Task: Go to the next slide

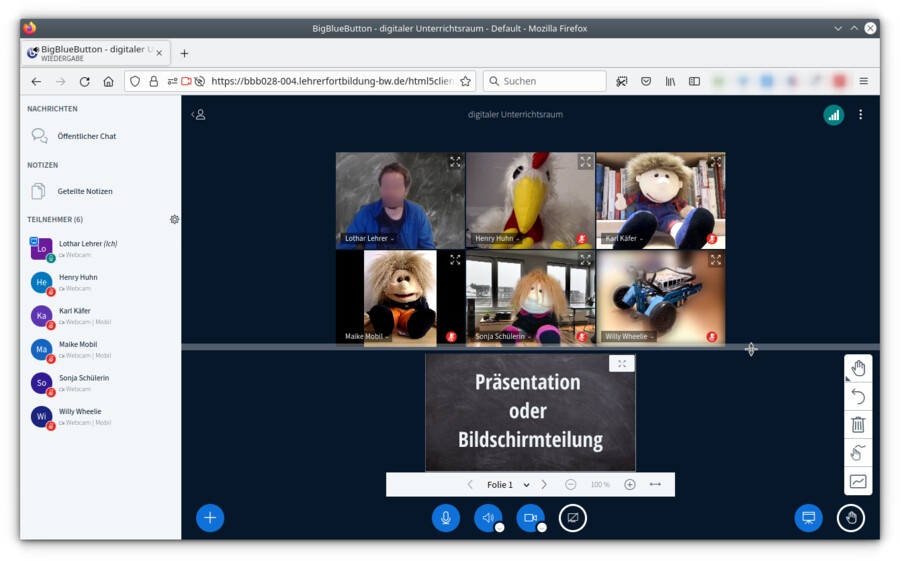Action: (x=544, y=485)
